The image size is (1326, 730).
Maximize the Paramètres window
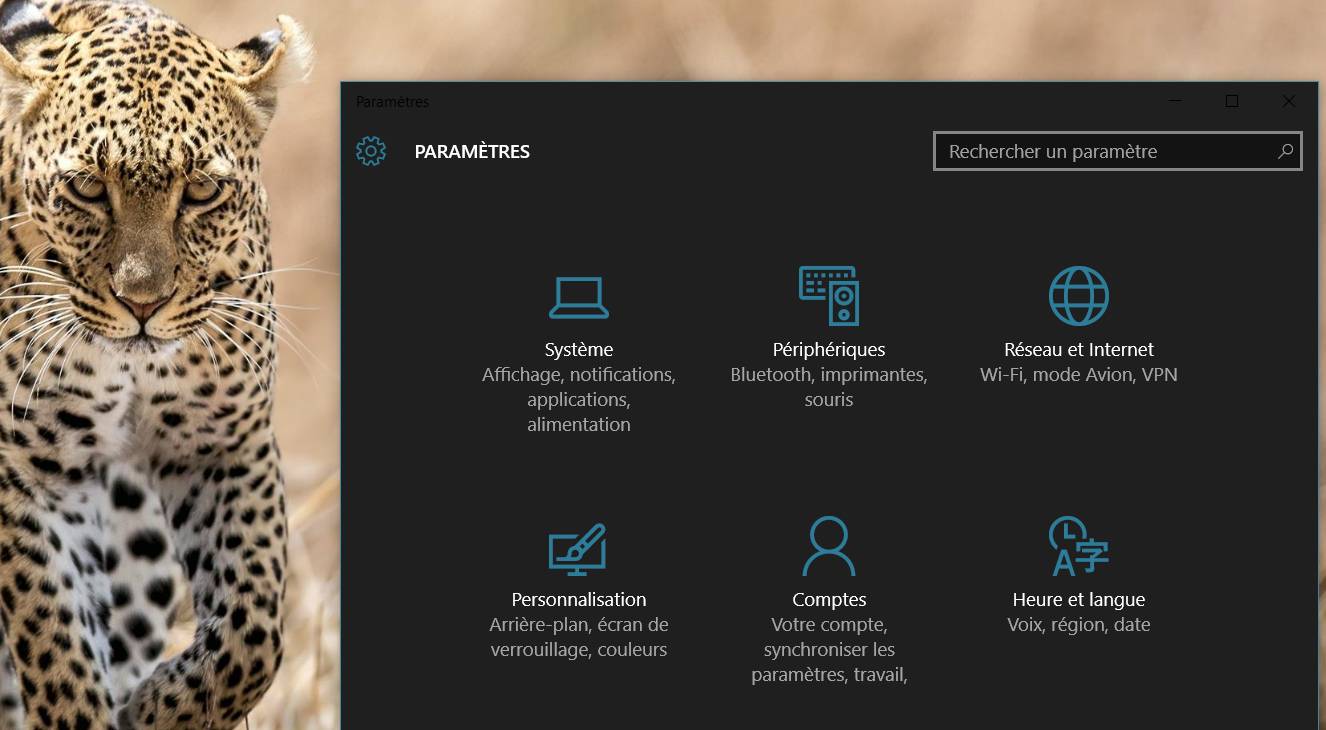[x=1232, y=101]
